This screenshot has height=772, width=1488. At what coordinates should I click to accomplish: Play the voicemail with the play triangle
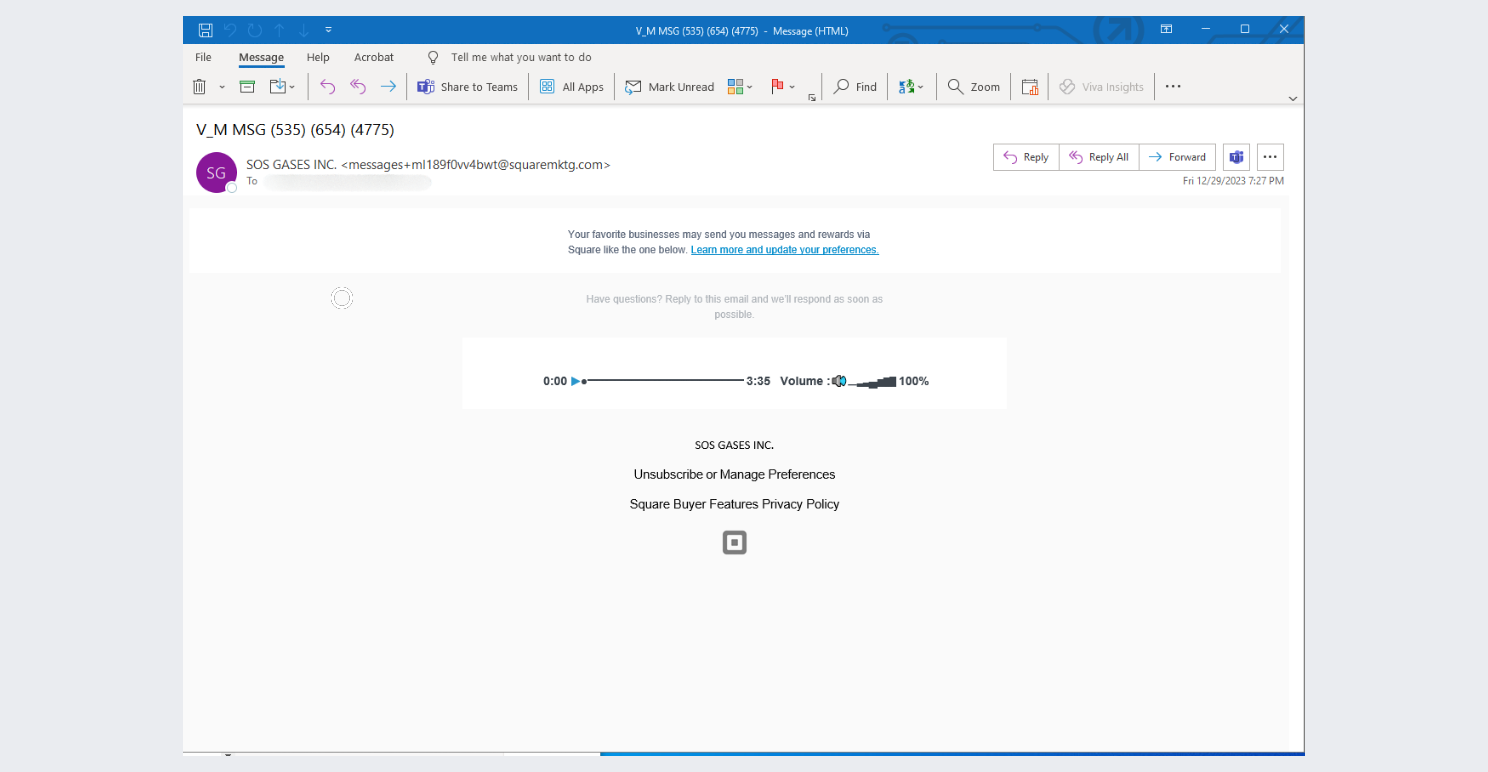(x=575, y=381)
